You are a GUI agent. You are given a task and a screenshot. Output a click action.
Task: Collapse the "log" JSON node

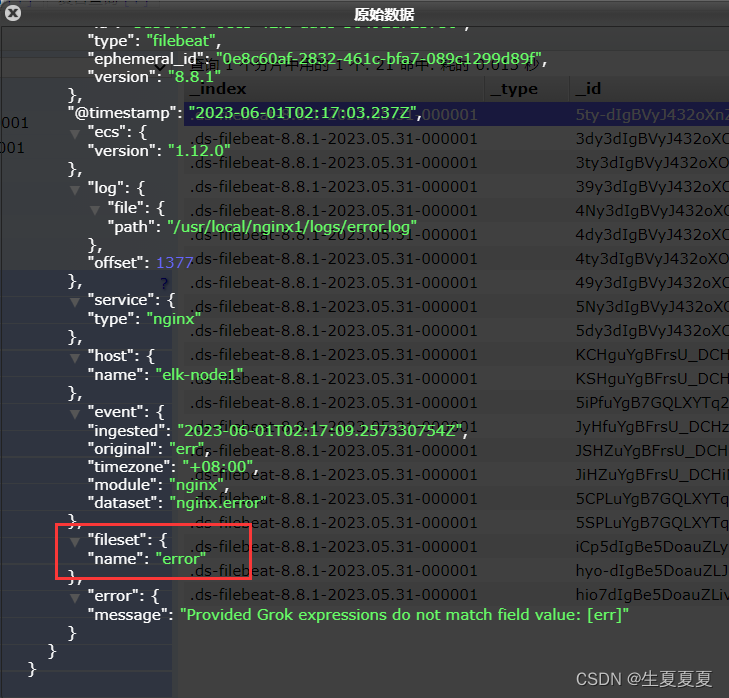pyautogui.click(x=74, y=190)
